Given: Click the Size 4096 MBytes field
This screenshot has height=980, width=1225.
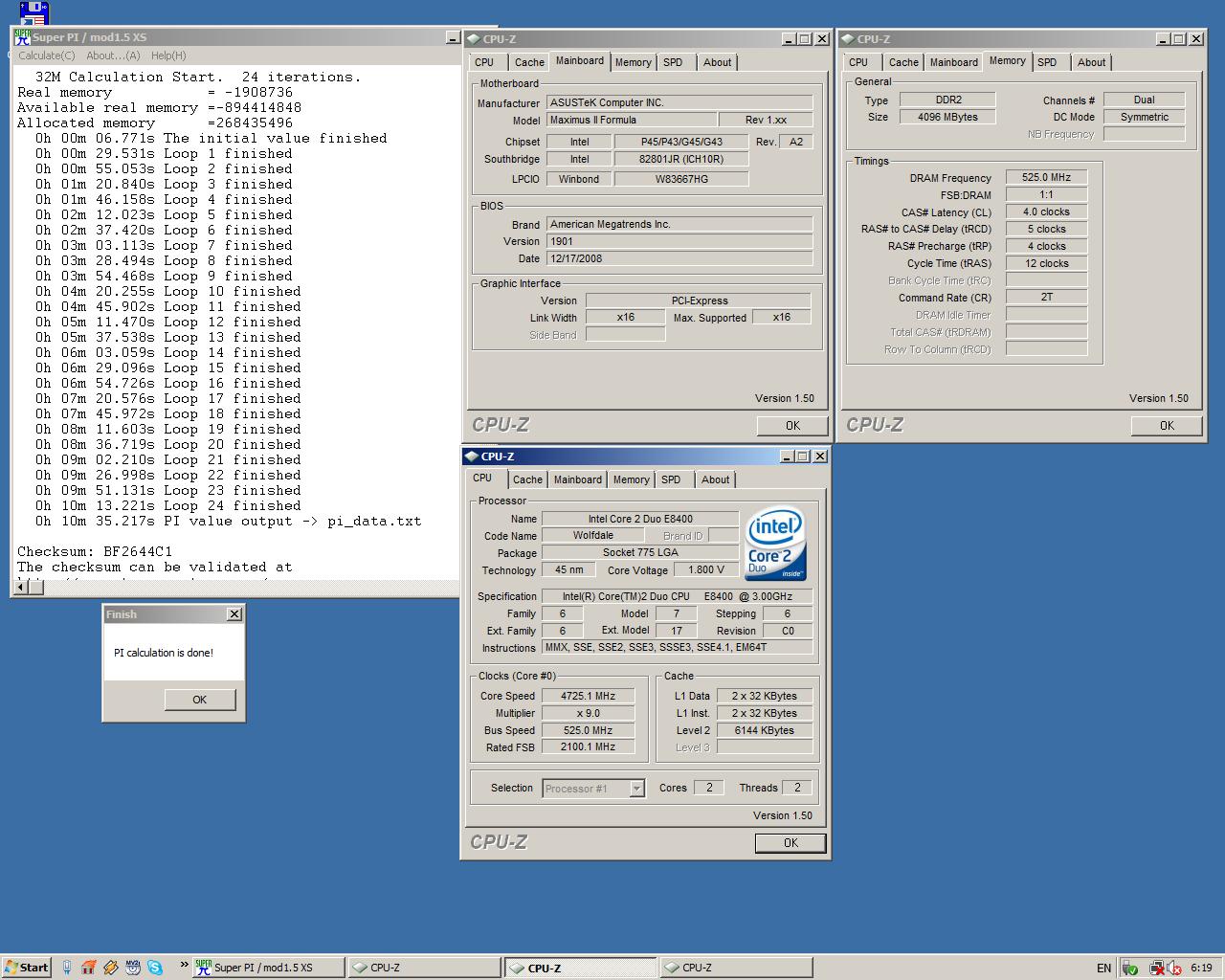Looking at the screenshot, I should (947, 117).
